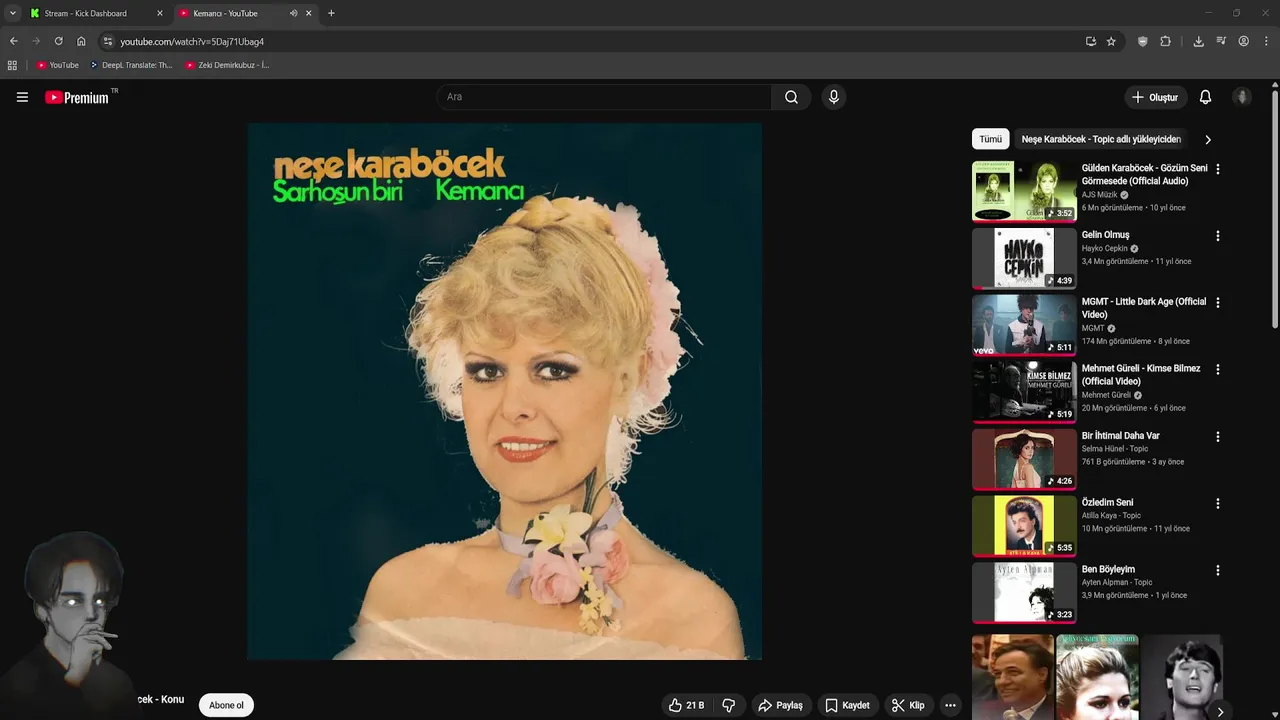Screen dimensions: 1280x720
Task: Bookmark this page with star icon
Action: click(1111, 41)
